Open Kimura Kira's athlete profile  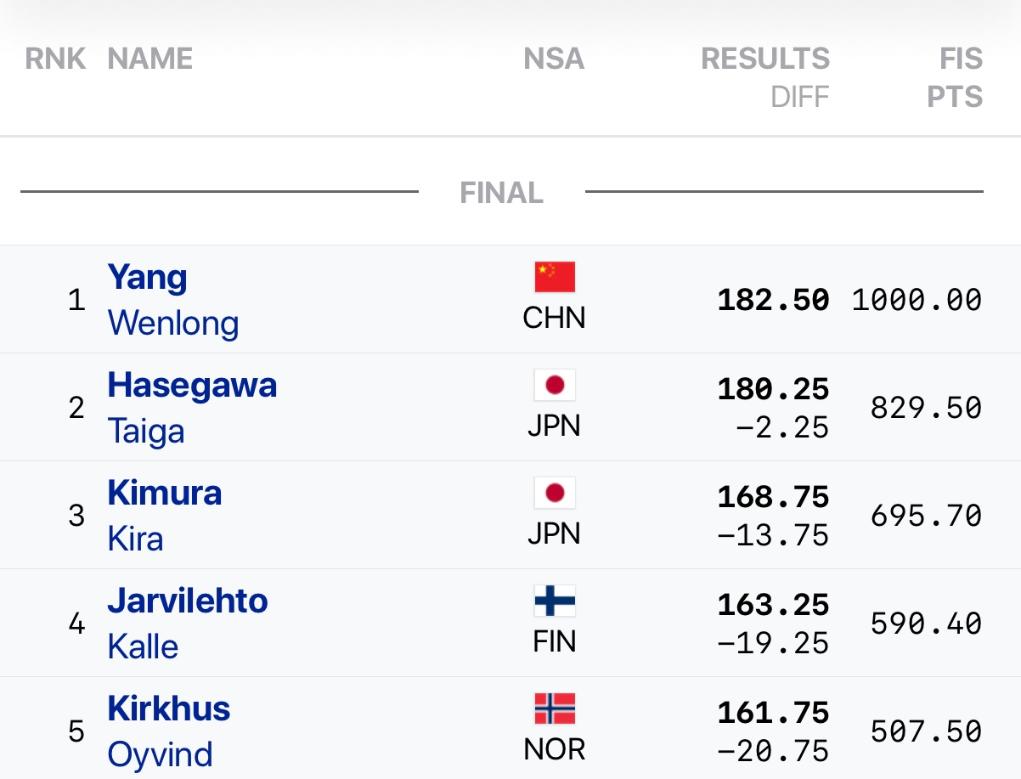click(x=164, y=516)
